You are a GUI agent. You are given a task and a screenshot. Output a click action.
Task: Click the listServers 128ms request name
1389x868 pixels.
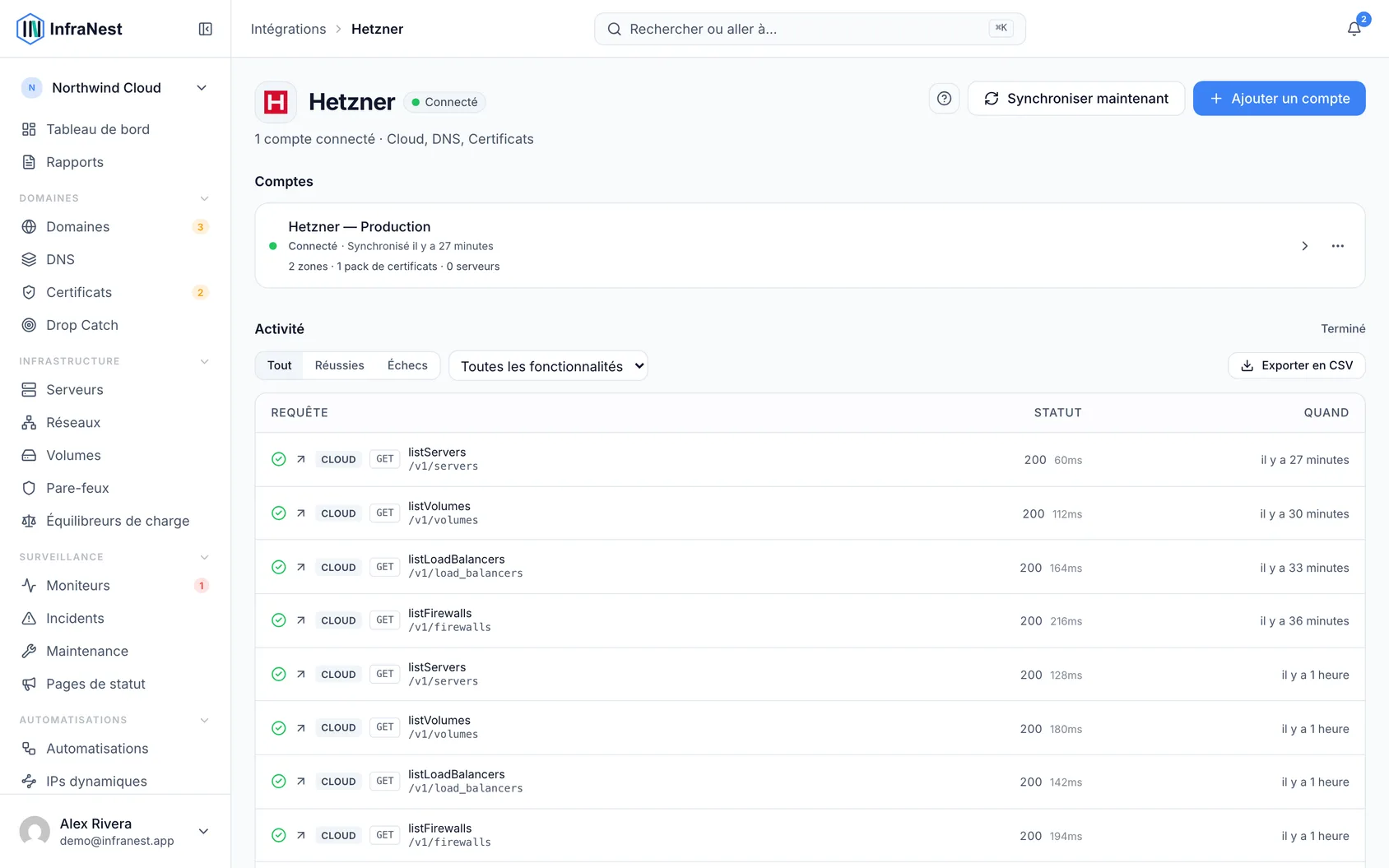point(437,667)
